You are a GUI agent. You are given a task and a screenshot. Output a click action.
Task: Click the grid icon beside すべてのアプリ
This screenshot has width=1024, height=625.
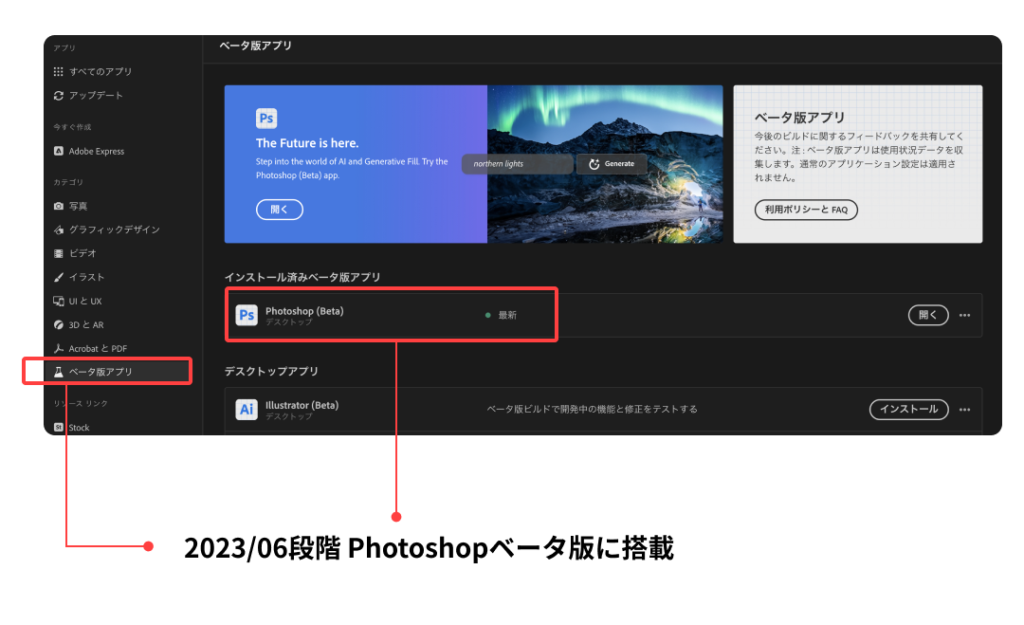tap(59, 72)
